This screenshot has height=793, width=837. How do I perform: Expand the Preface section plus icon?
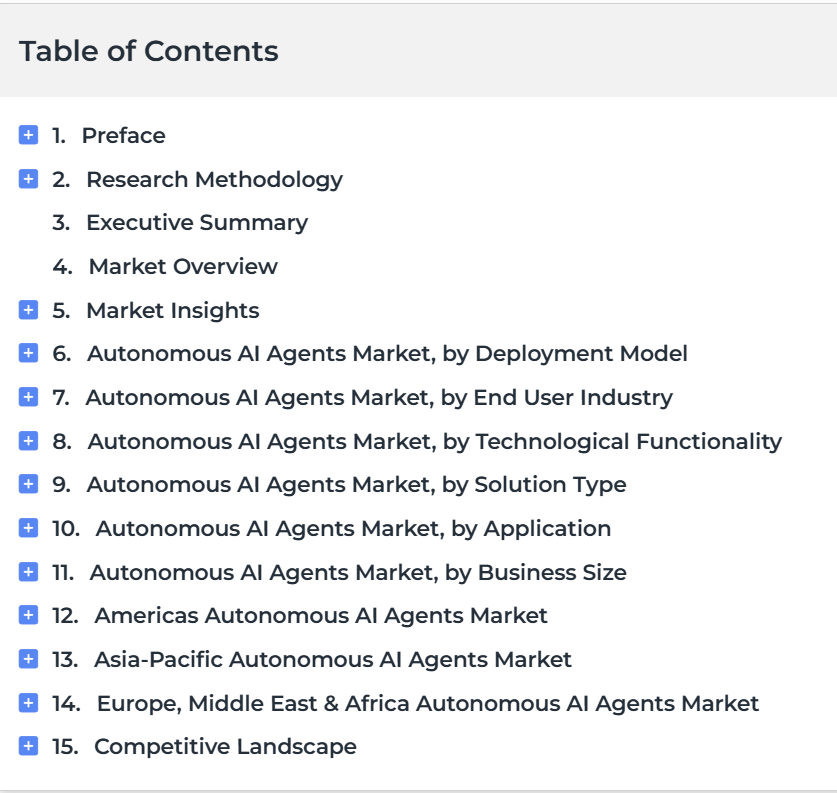tap(28, 135)
